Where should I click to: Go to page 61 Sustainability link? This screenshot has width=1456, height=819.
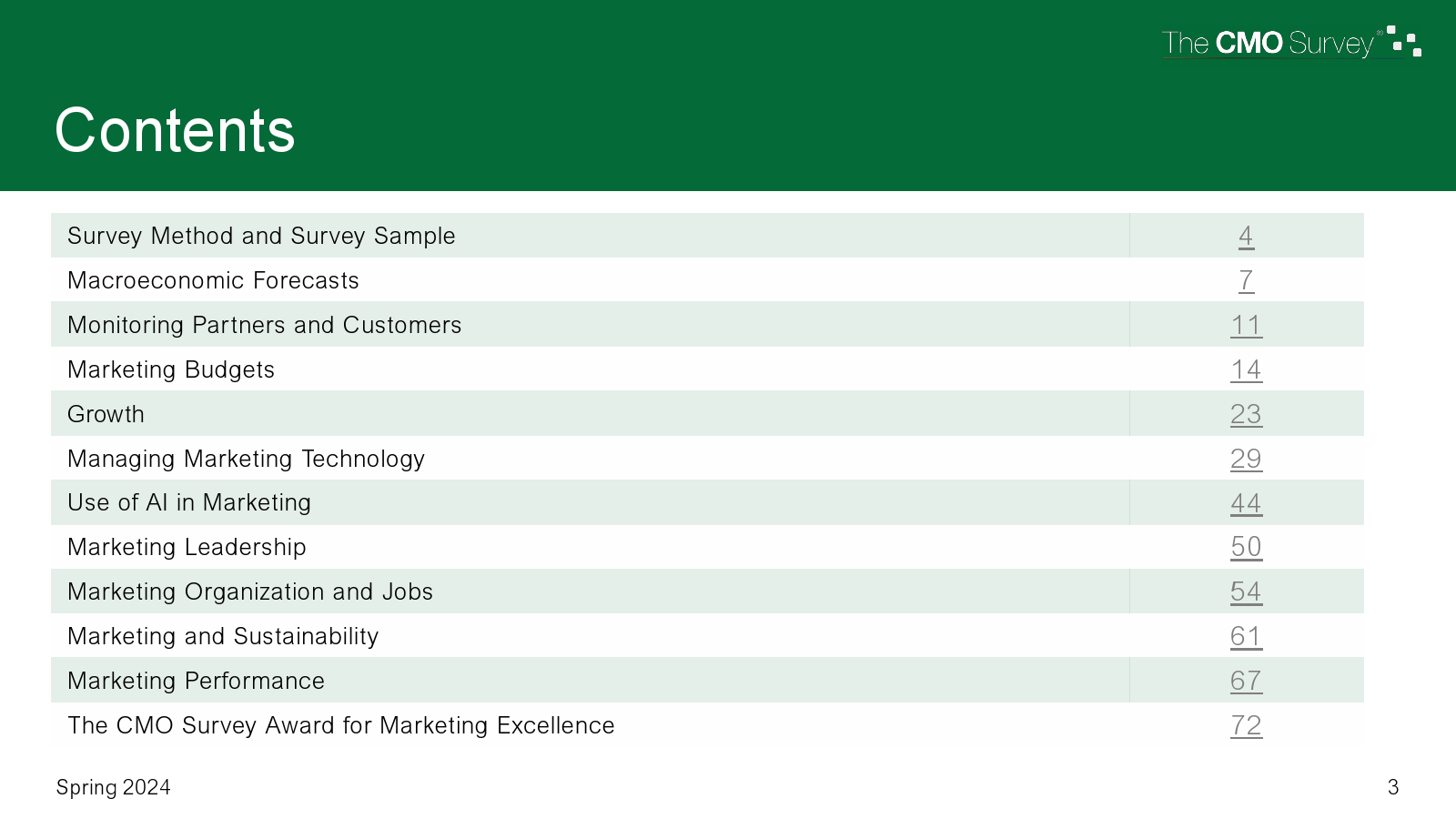(x=1246, y=637)
